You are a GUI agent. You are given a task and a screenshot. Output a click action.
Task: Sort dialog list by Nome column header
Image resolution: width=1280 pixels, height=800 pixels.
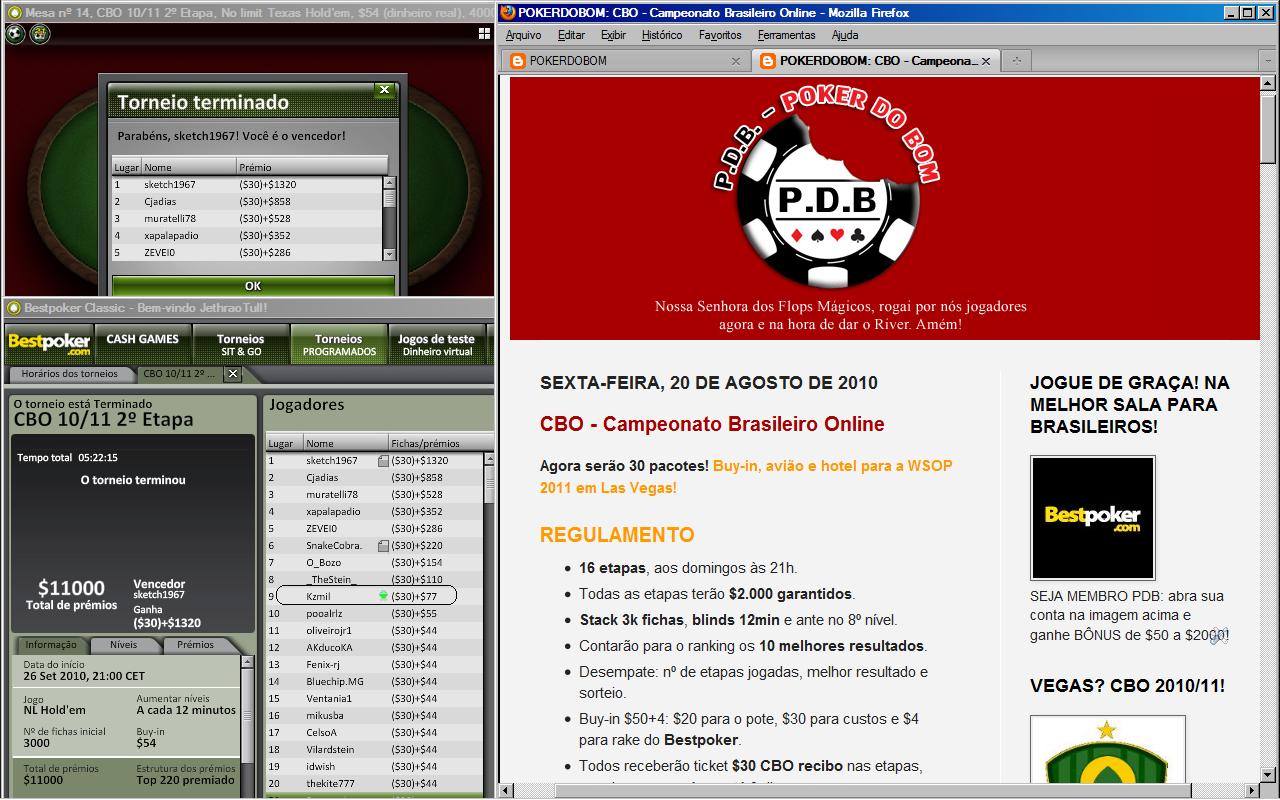pyautogui.click(x=188, y=167)
